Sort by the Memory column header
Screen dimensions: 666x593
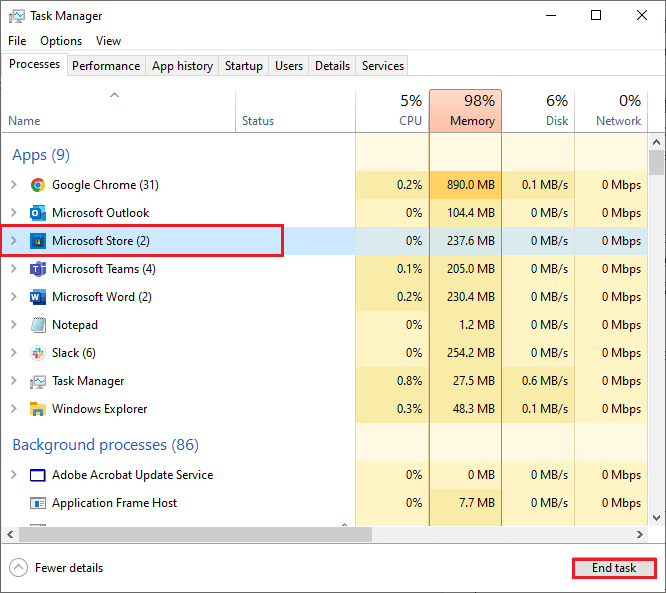pos(466,110)
